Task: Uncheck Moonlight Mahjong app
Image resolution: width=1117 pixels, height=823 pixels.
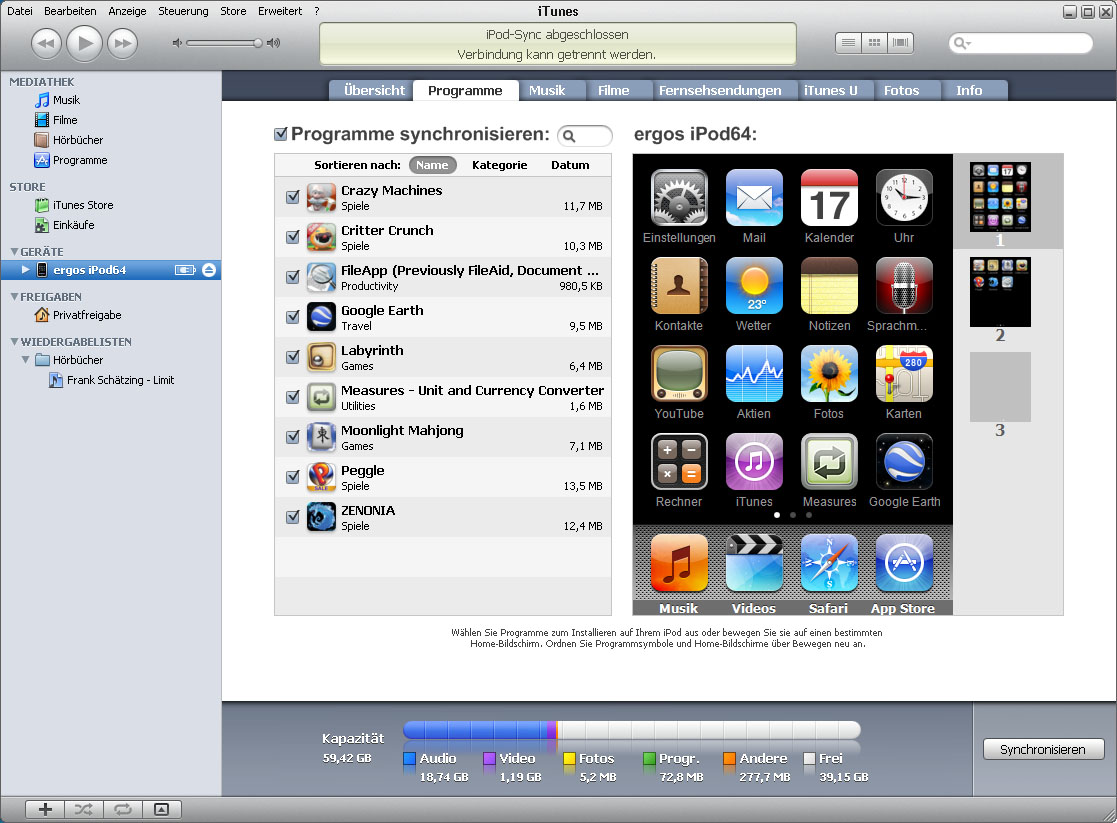Action: pyautogui.click(x=292, y=436)
